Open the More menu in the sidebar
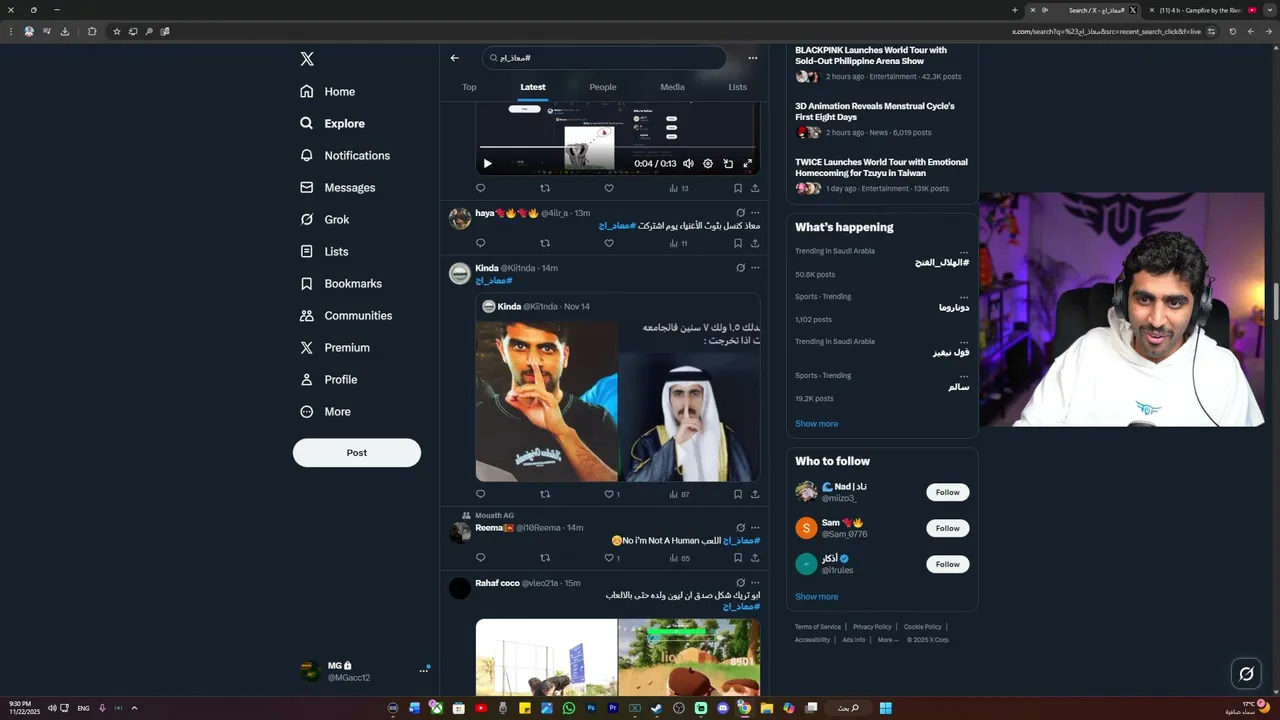1280x720 pixels. click(x=325, y=411)
